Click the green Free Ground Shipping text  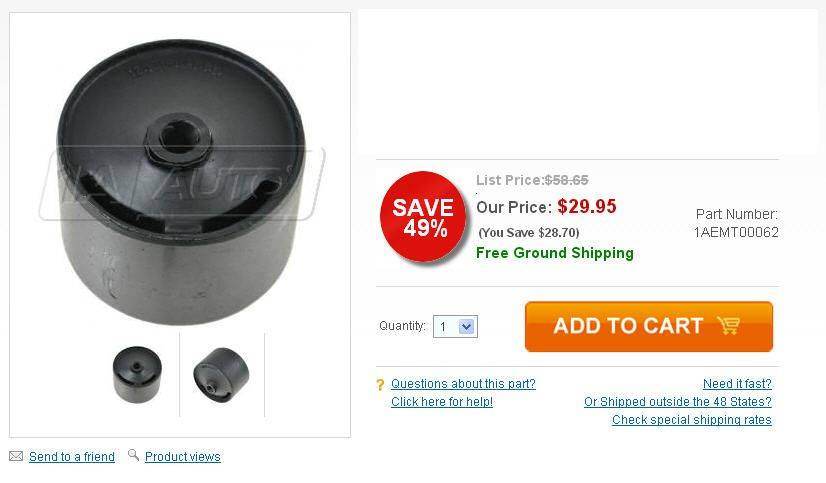[555, 253]
